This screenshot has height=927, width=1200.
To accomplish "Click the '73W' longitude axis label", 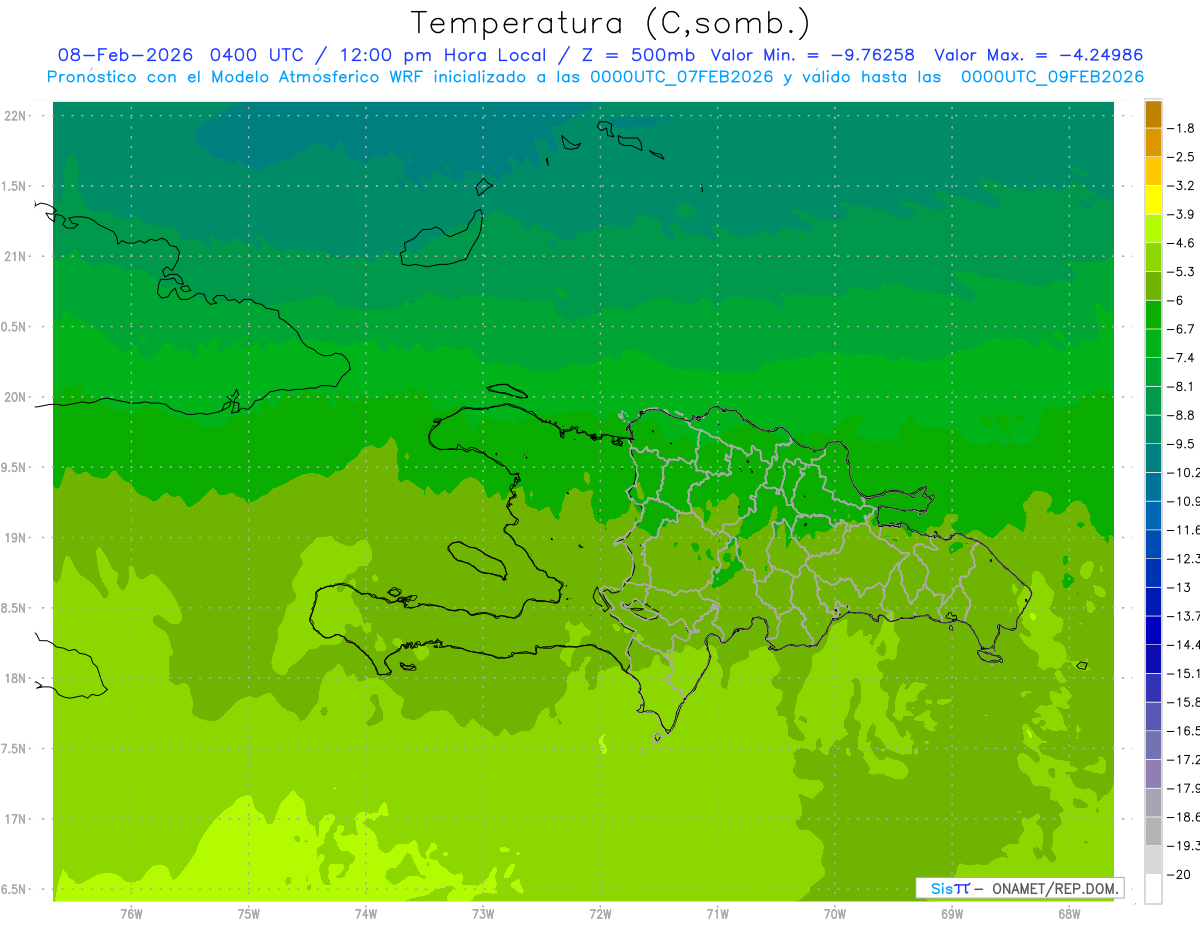I will (x=483, y=914).
